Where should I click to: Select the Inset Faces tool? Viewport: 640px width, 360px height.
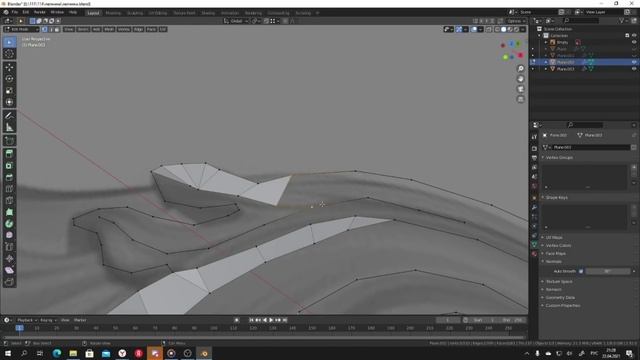click(x=9, y=166)
